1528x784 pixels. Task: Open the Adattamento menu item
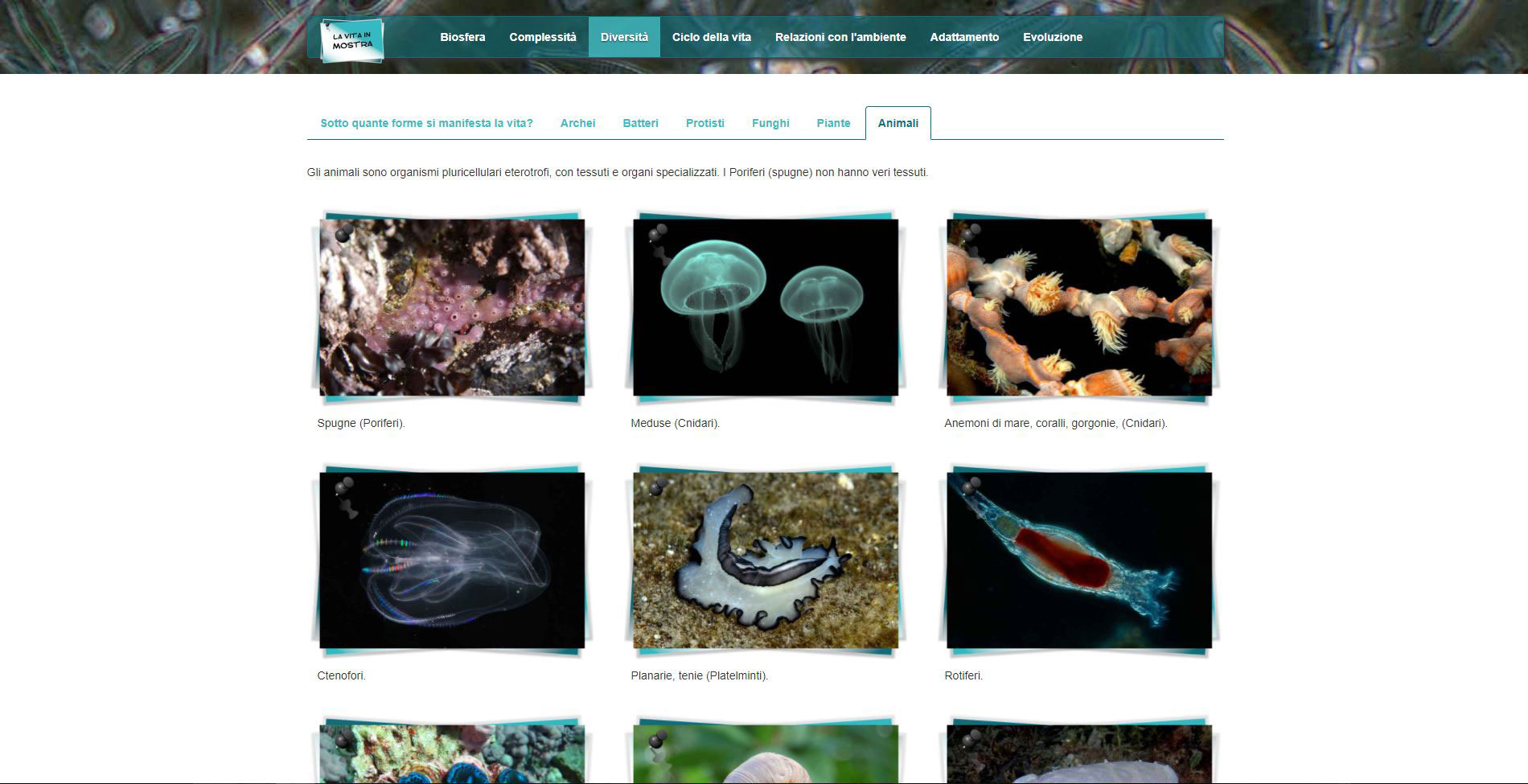coord(964,37)
